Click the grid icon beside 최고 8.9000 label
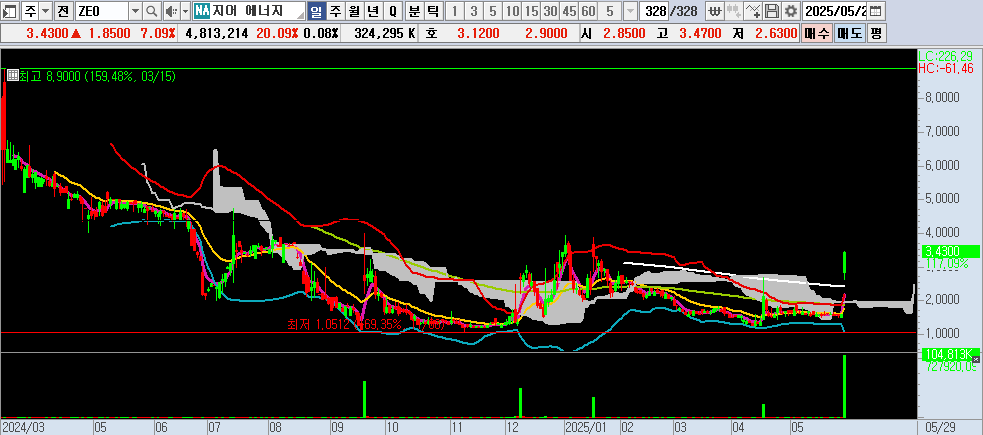The height and width of the screenshot is (435, 983). tap(12, 76)
